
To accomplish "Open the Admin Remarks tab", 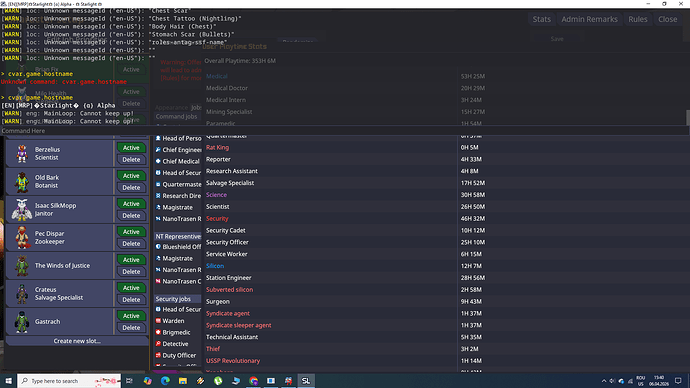I will pos(589,19).
